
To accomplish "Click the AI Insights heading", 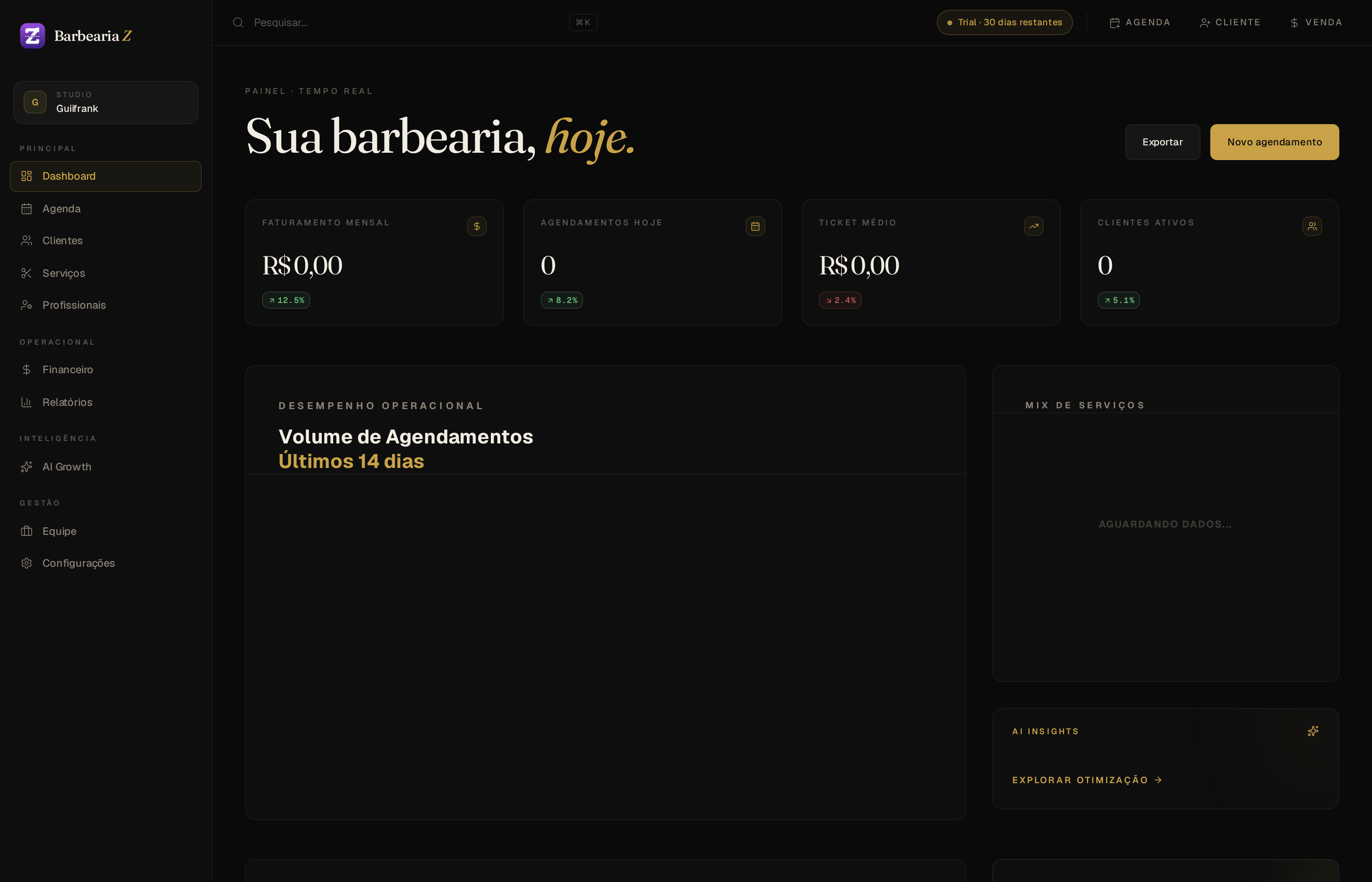I will click(1045, 731).
